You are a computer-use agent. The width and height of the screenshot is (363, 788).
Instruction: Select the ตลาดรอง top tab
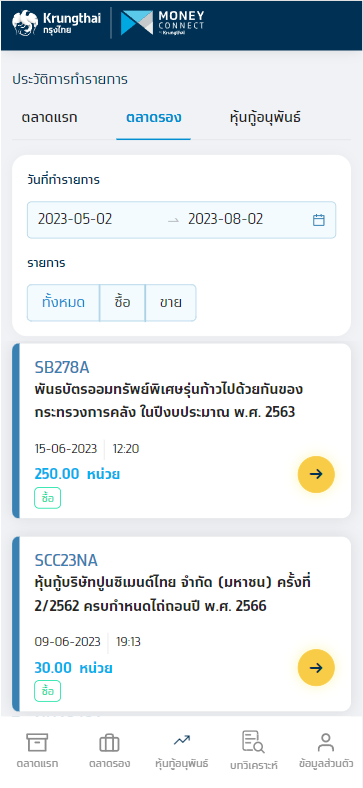coord(153,119)
